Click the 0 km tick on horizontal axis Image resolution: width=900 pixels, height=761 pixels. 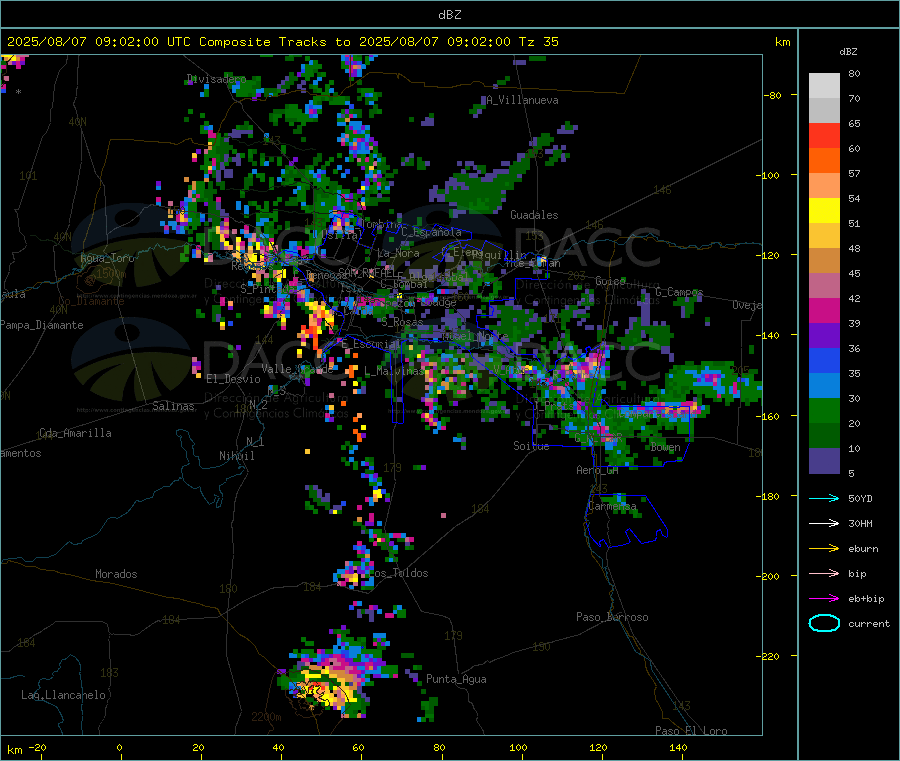click(119, 747)
